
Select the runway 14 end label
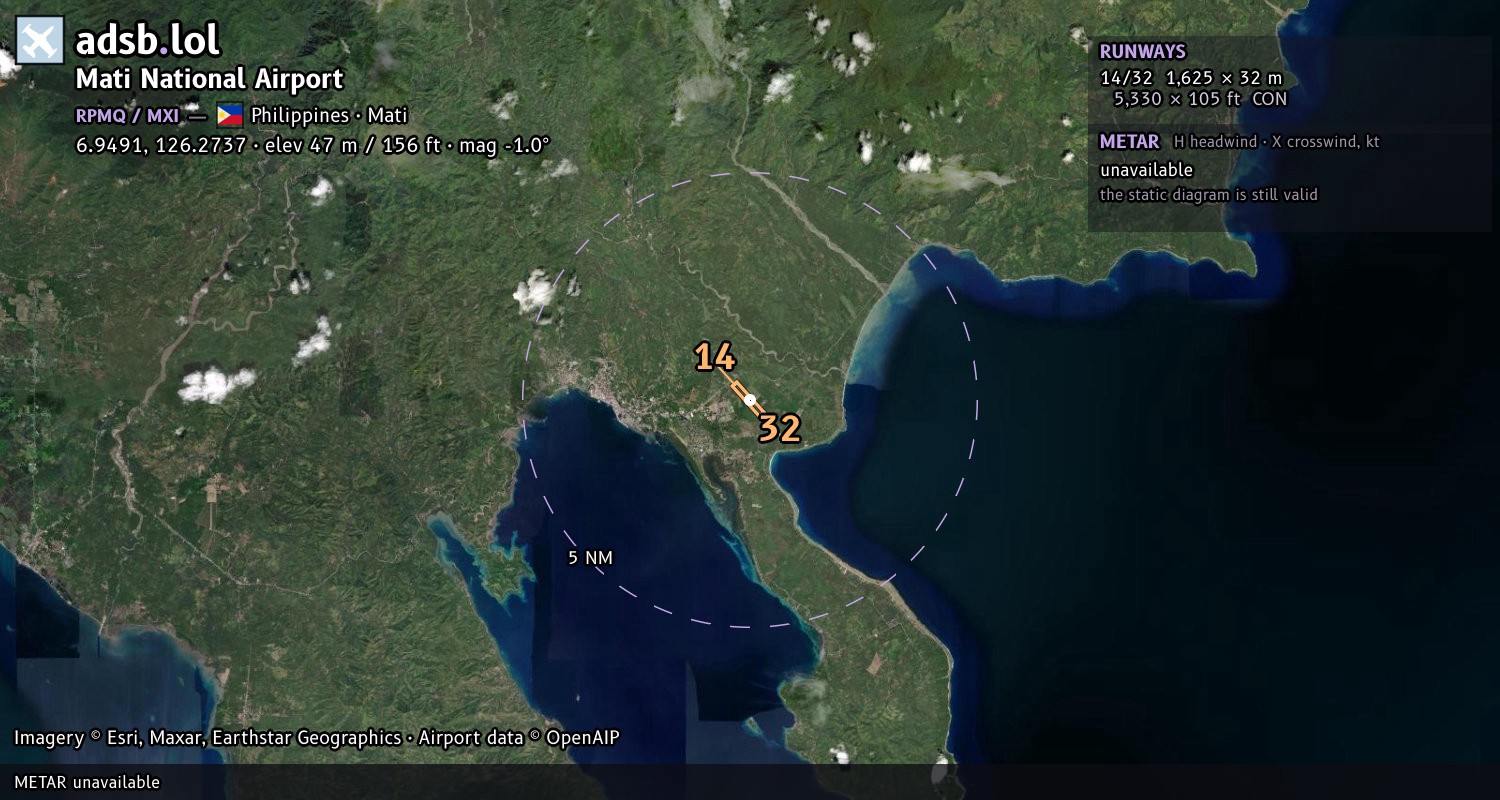tap(715, 357)
